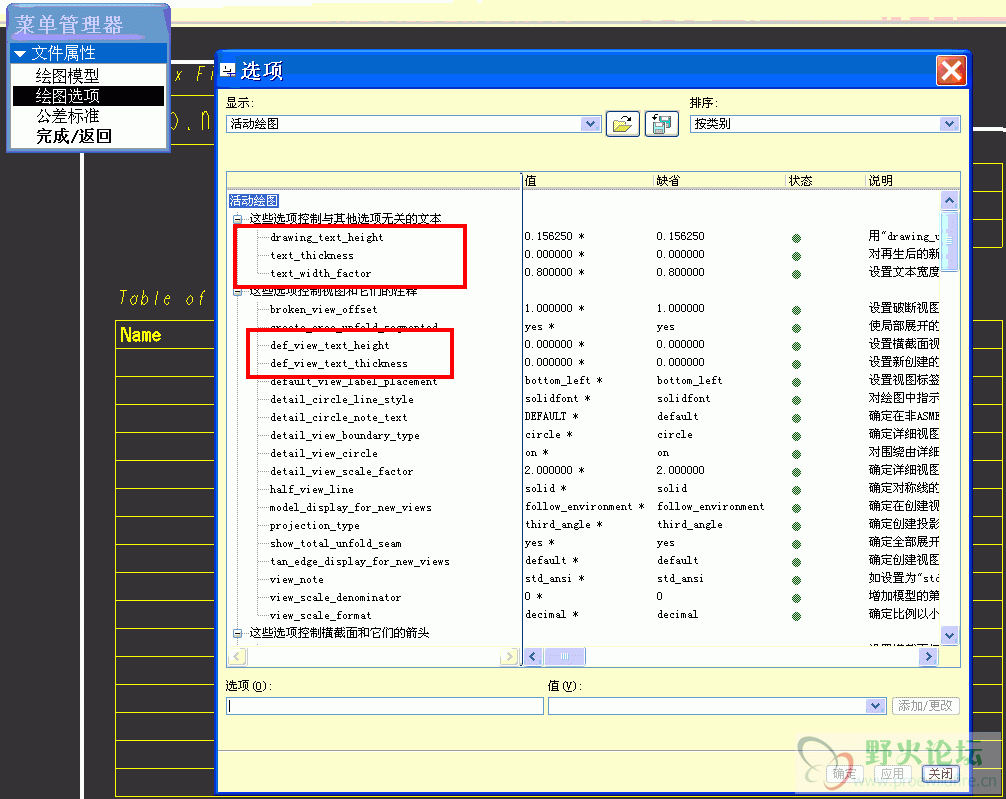Choose 完成/返回 in the menu manager
Screen dimensions: 1006x799
74,136
